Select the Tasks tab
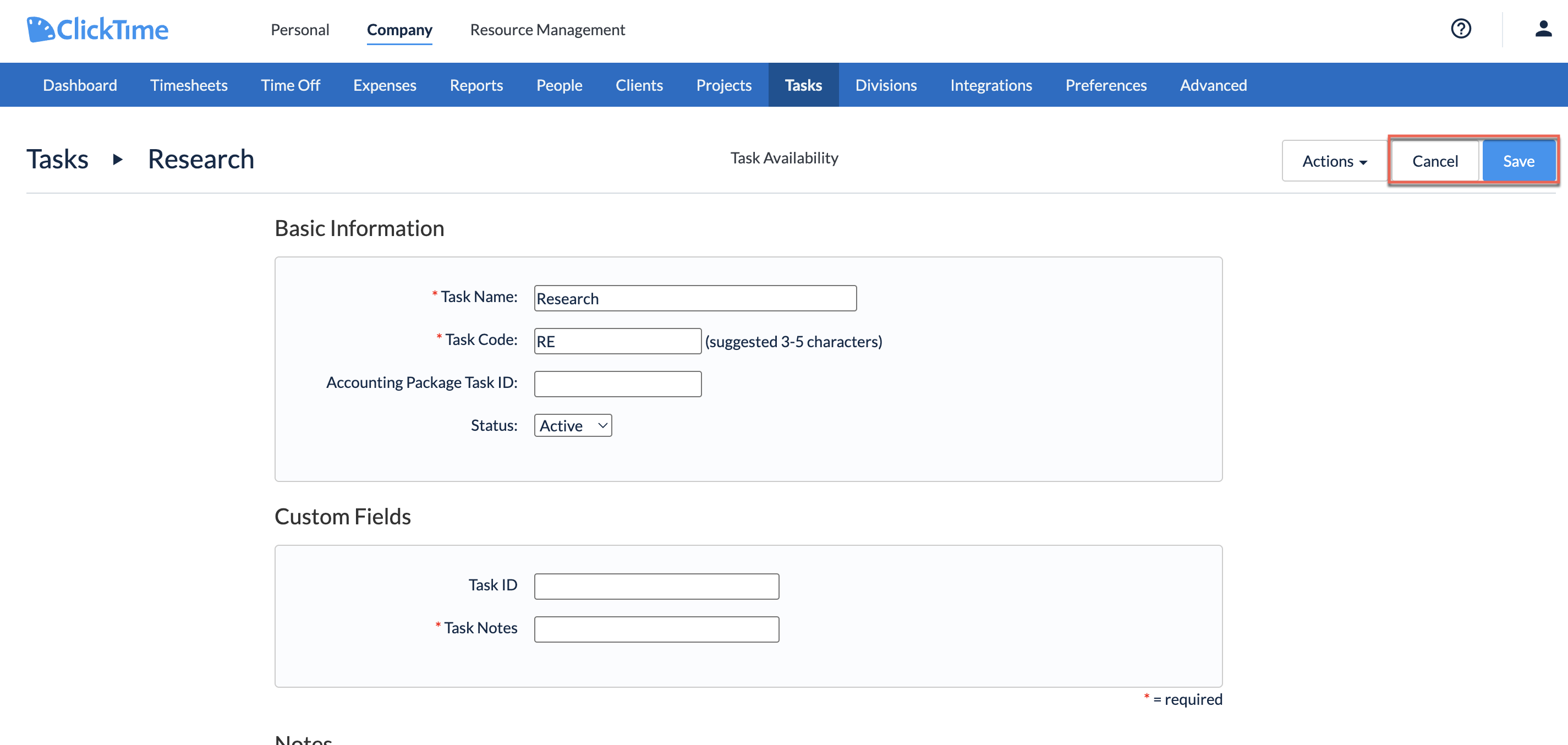1568x745 pixels. (x=803, y=85)
